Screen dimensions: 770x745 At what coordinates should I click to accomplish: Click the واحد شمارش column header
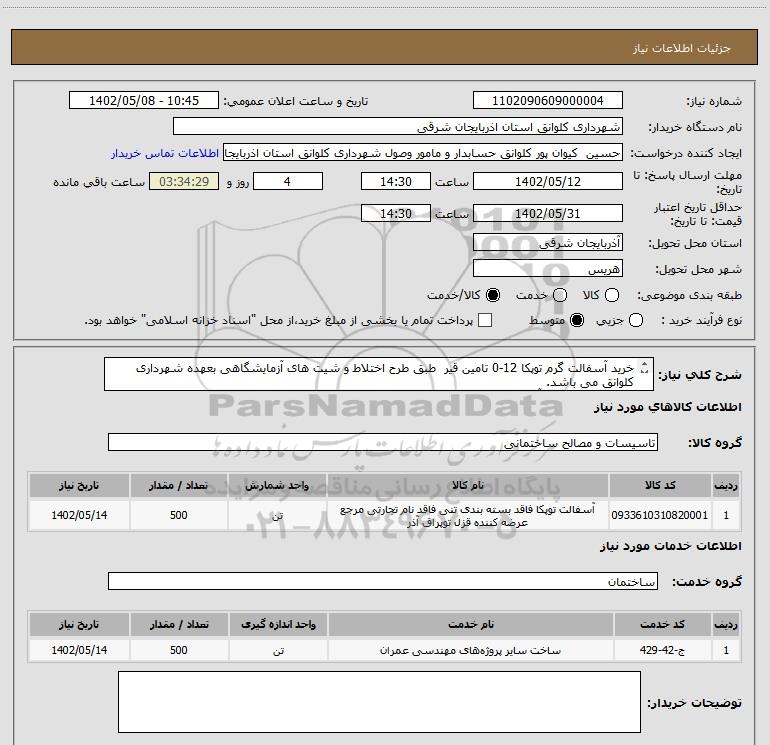pos(277,485)
